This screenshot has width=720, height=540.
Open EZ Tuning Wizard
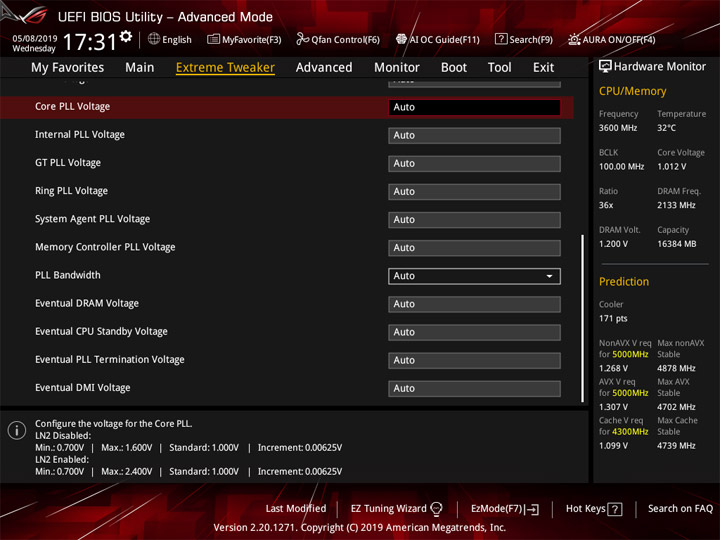point(396,509)
